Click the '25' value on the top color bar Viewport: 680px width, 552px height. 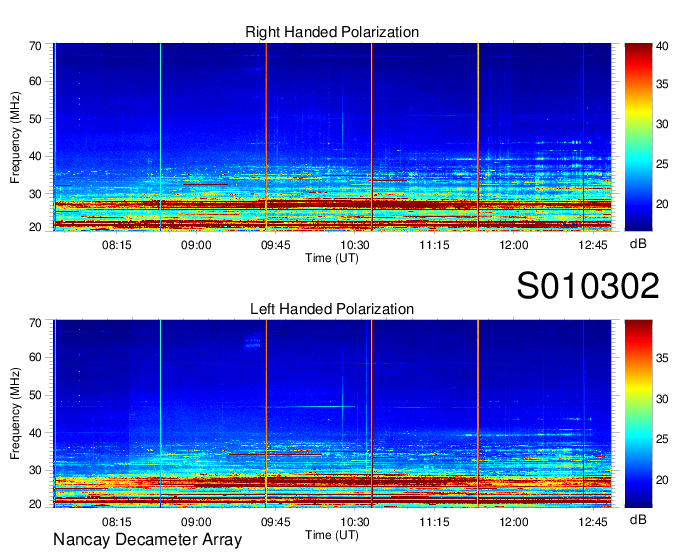click(662, 164)
